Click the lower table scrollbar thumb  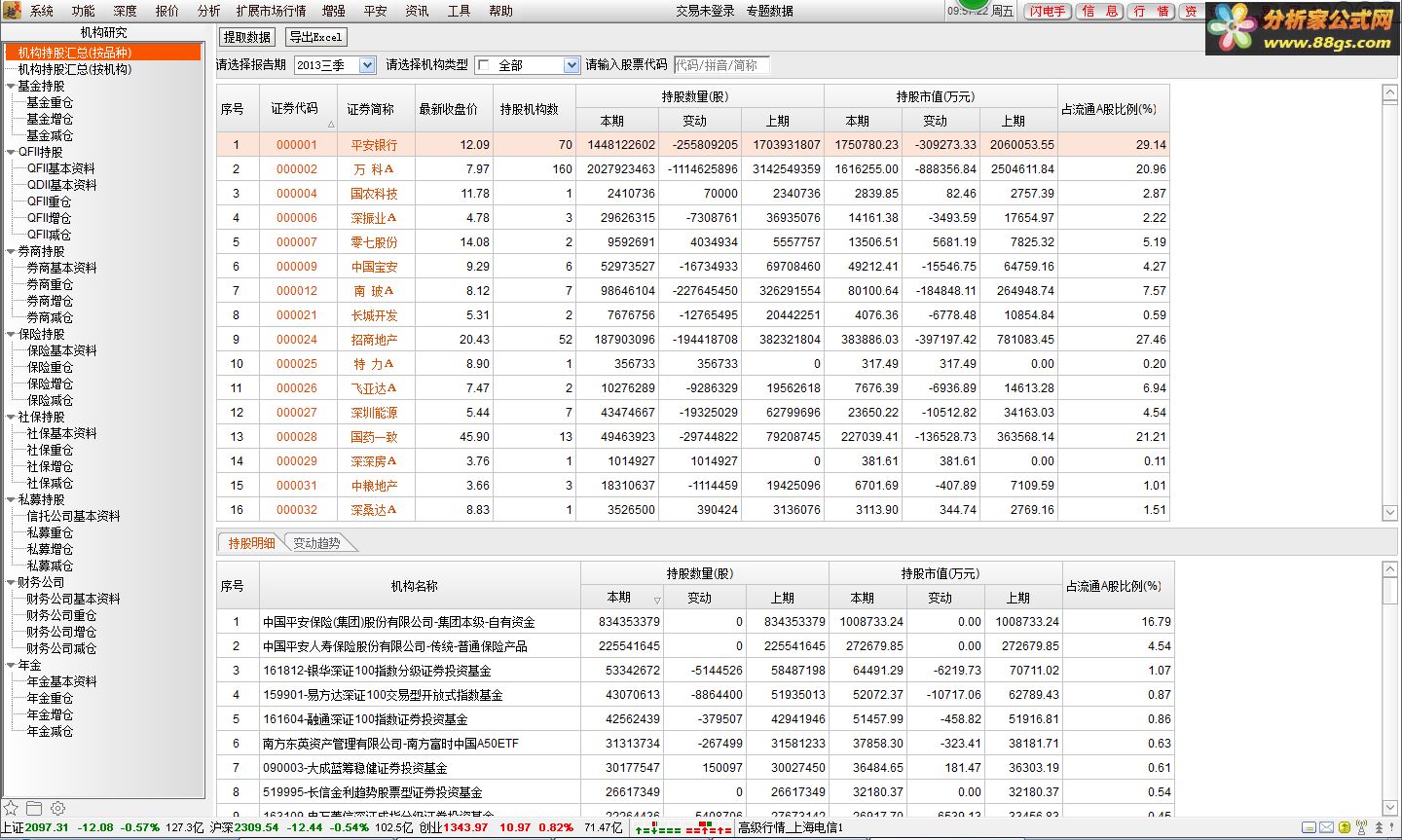pyautogui.click(x=1389, y=590)
